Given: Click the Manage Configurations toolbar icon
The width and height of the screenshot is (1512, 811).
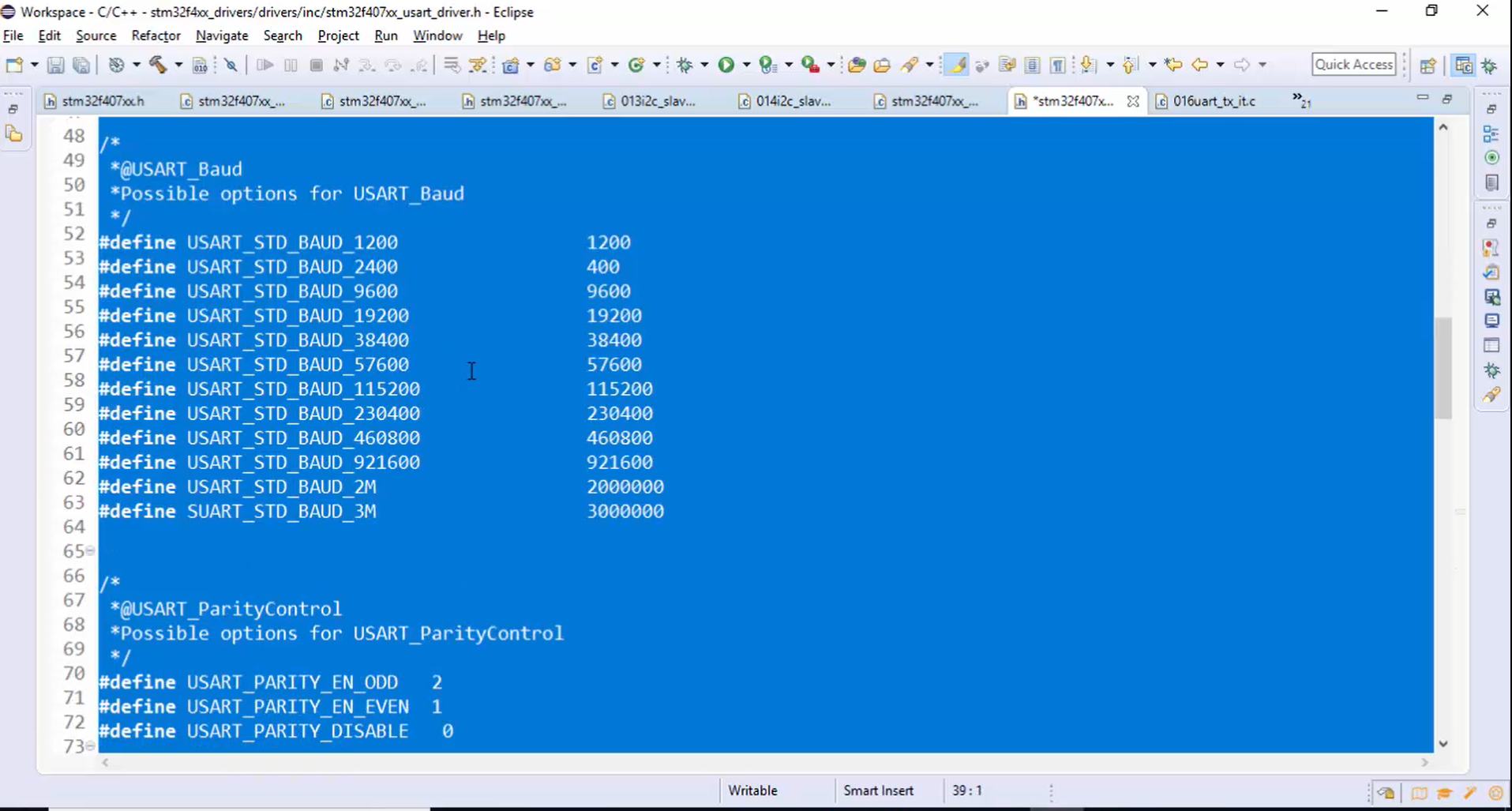Looking at the screenshot, I should [x=116, y=65].
